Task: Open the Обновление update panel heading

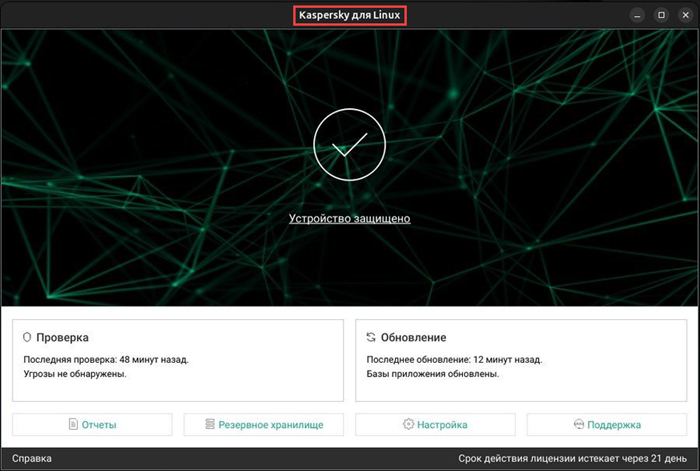Action: (413, 338)
